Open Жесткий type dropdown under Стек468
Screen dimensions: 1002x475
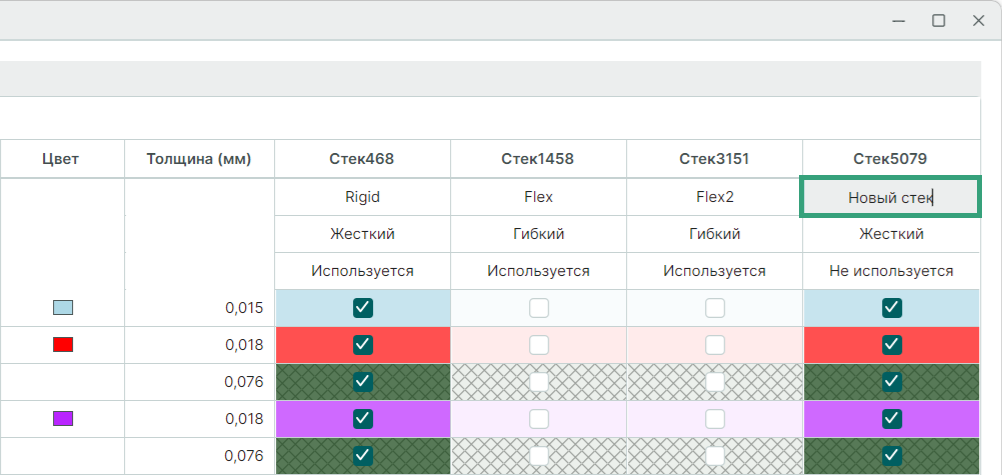[x=363, y=234]
